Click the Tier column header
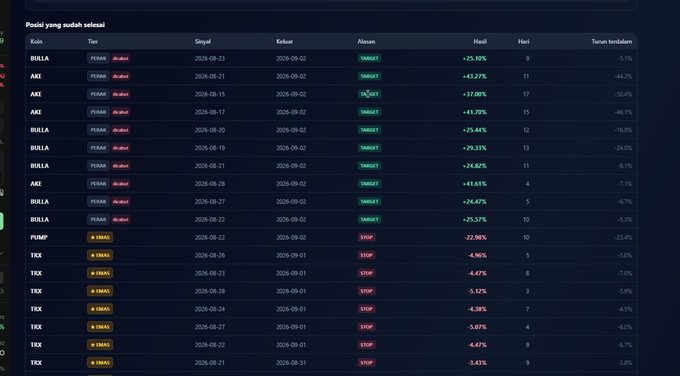680x376 pixels. click(92, 42)
